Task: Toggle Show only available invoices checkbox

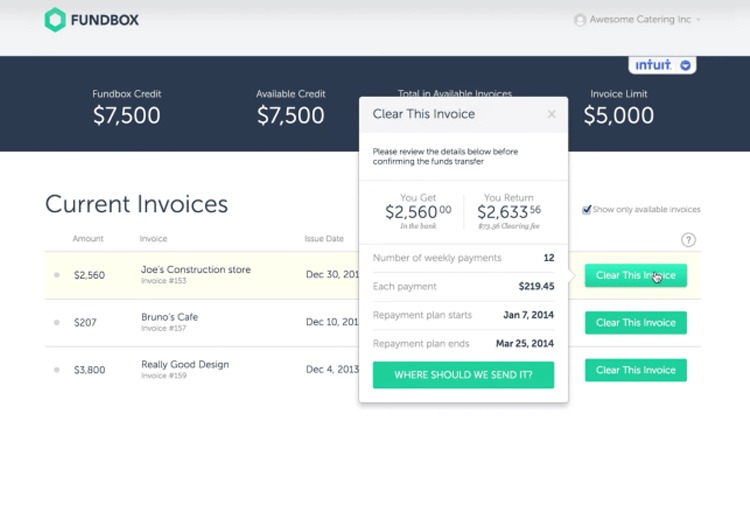Action: [x=586, y=209]
